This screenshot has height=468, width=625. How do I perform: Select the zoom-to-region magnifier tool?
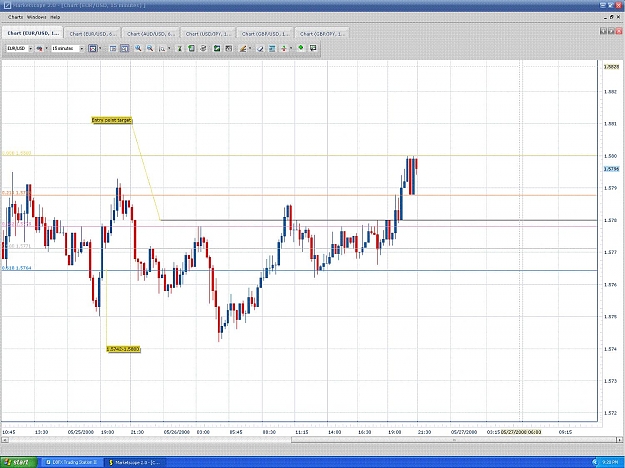click(162, 49)
